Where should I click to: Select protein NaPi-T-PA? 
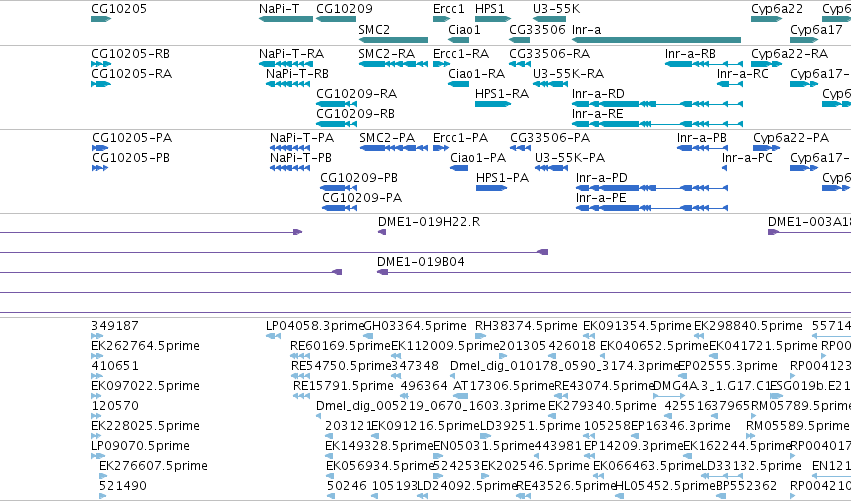[x=302, y=138]
